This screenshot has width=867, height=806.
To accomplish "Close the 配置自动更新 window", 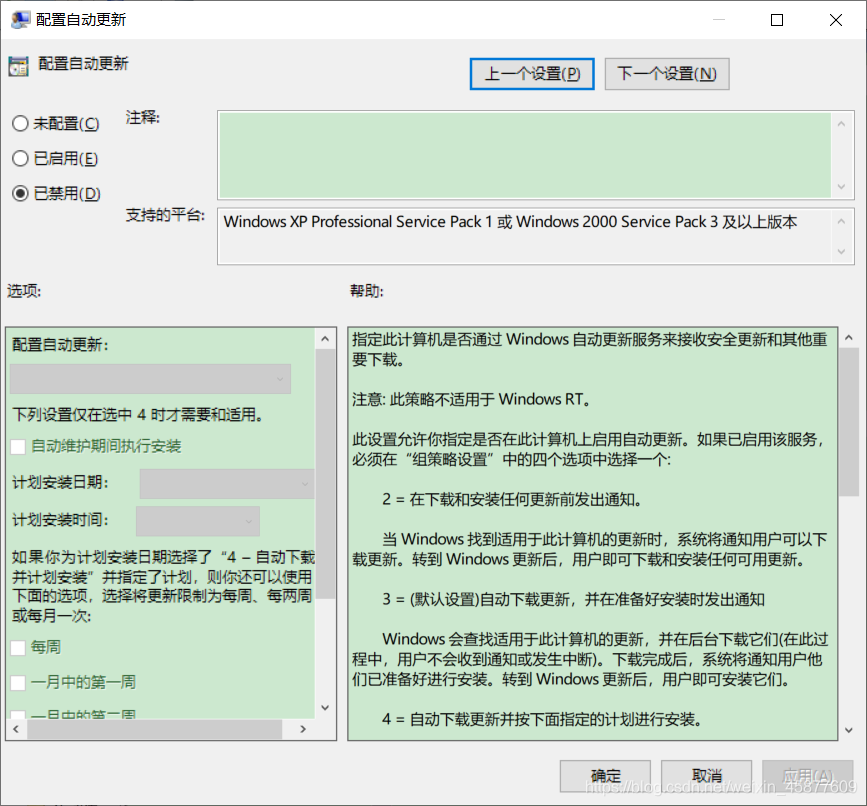I will (836, 20).
